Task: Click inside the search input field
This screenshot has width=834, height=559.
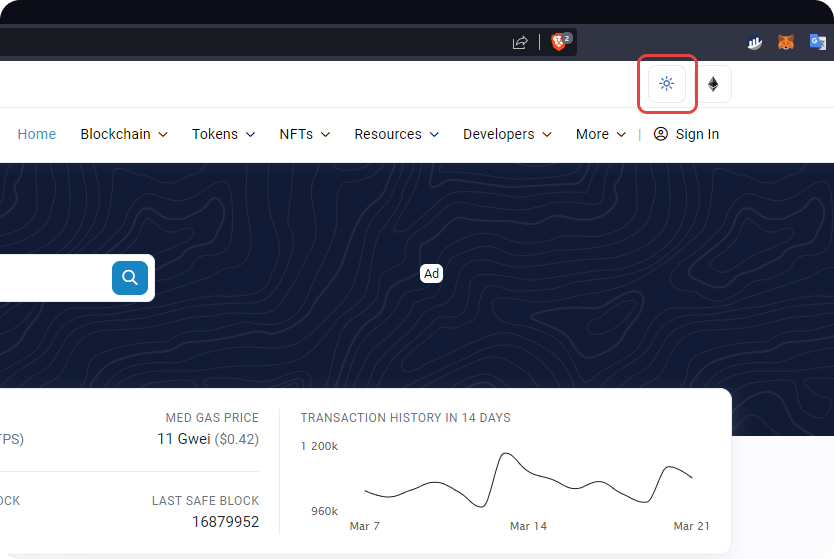Action: tap(50, 277)
